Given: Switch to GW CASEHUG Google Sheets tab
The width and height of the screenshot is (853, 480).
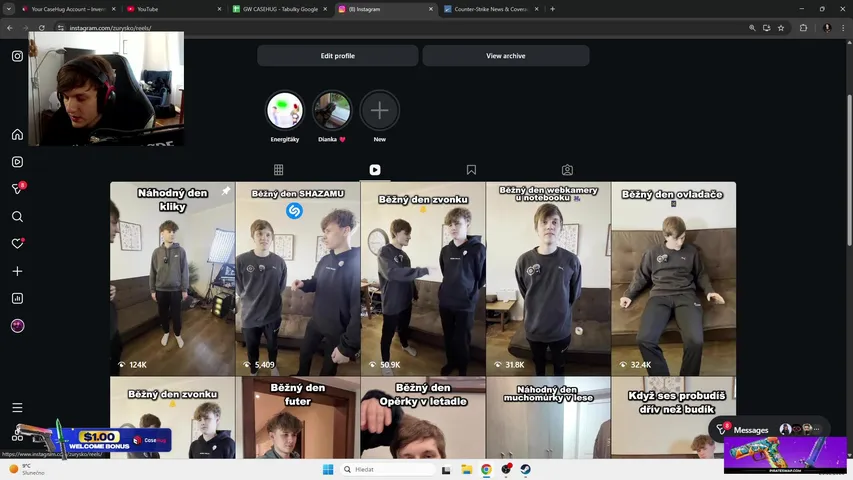Looking at the screenshot, I should pyautogui.click(x=280, y=9).
